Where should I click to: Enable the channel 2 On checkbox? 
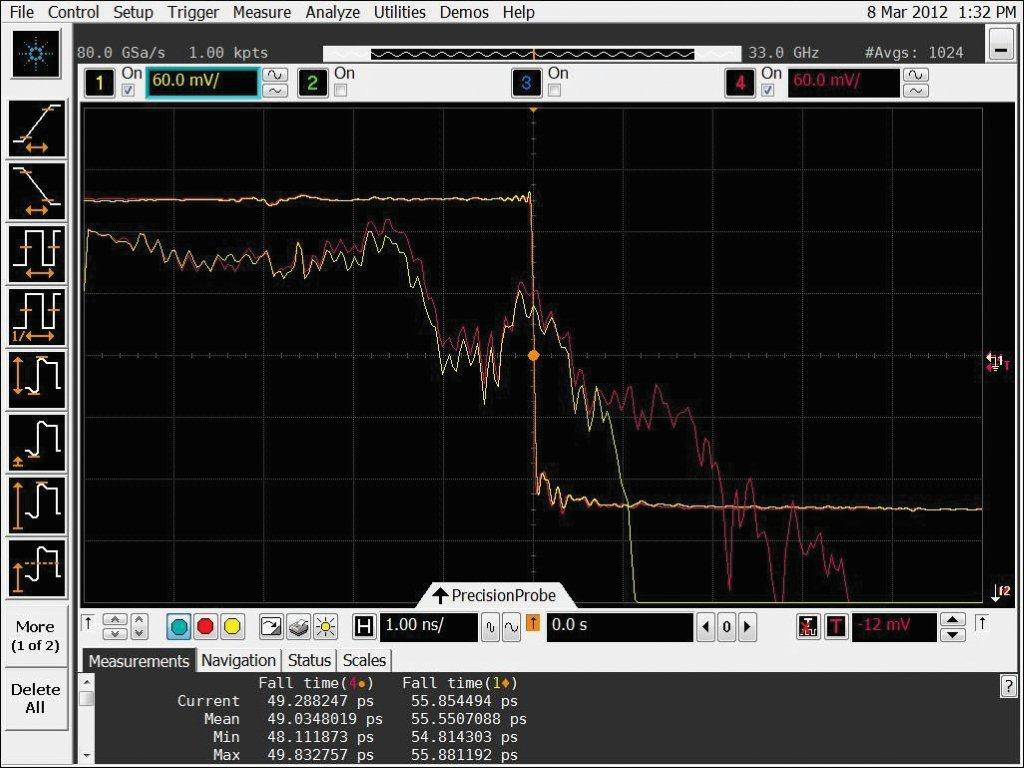click(340, 91)
